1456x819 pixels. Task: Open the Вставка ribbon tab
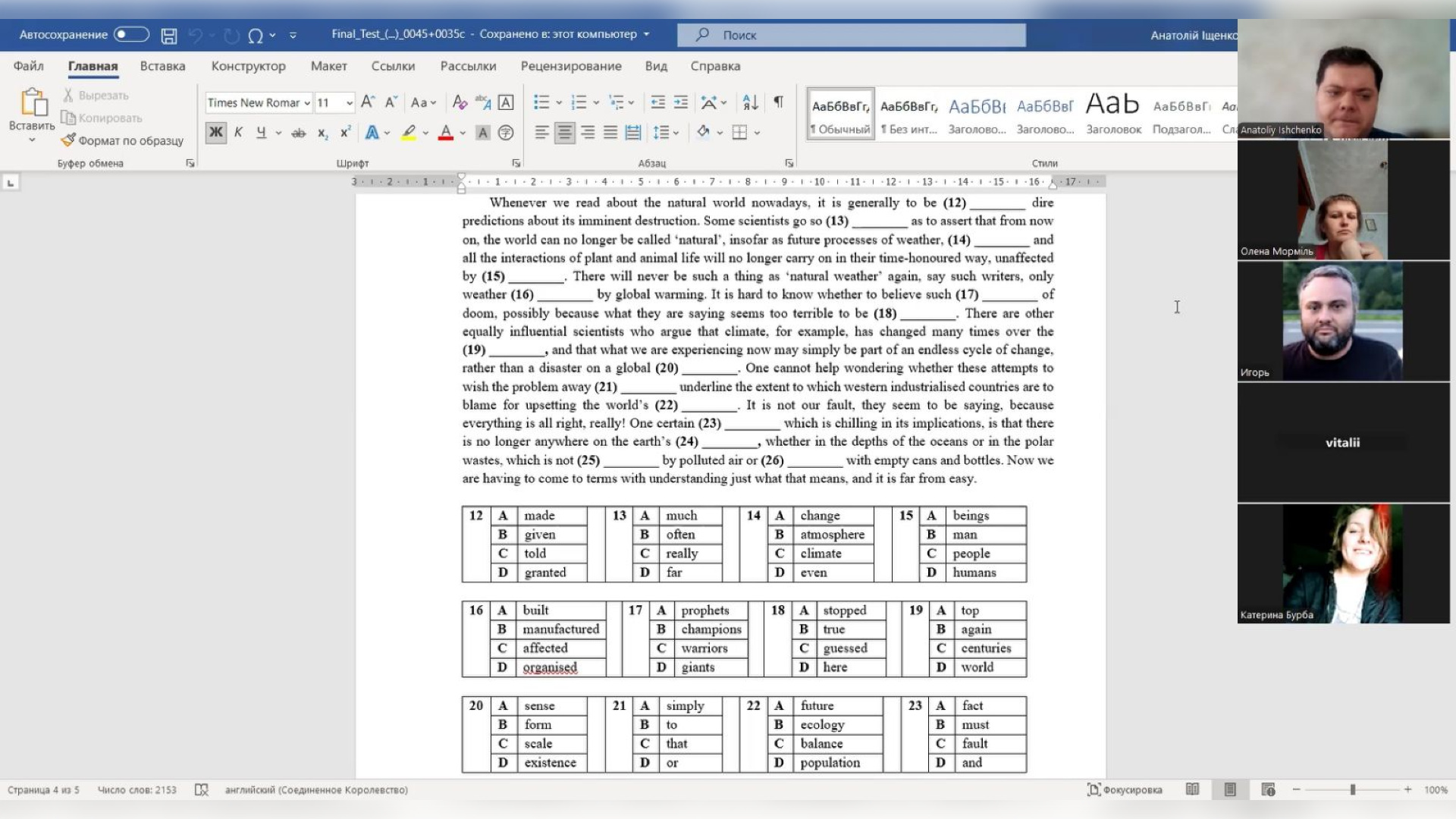pos(162,66)
